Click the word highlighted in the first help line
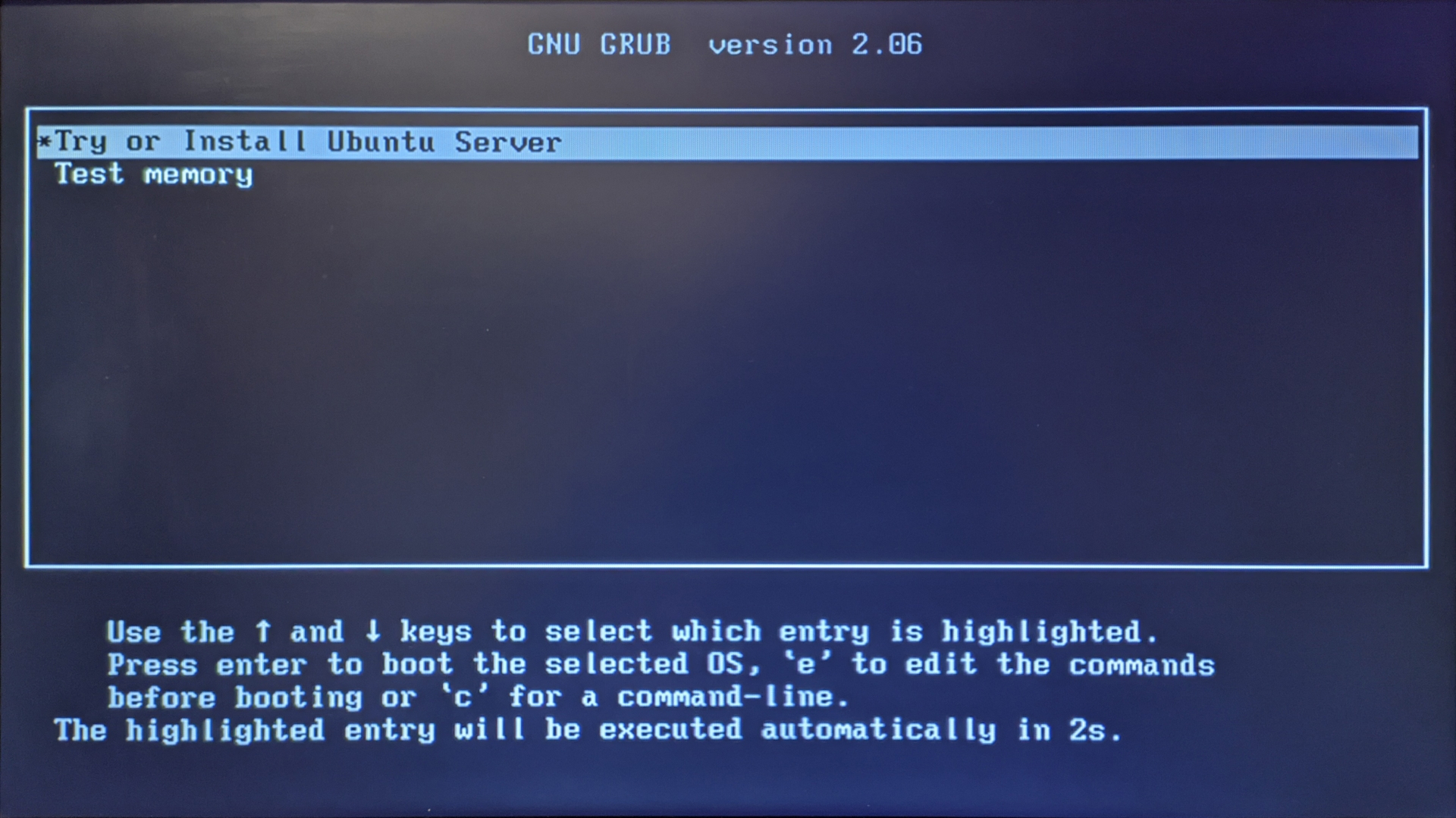This screenshot has width=1456, height=818. 1040,632
